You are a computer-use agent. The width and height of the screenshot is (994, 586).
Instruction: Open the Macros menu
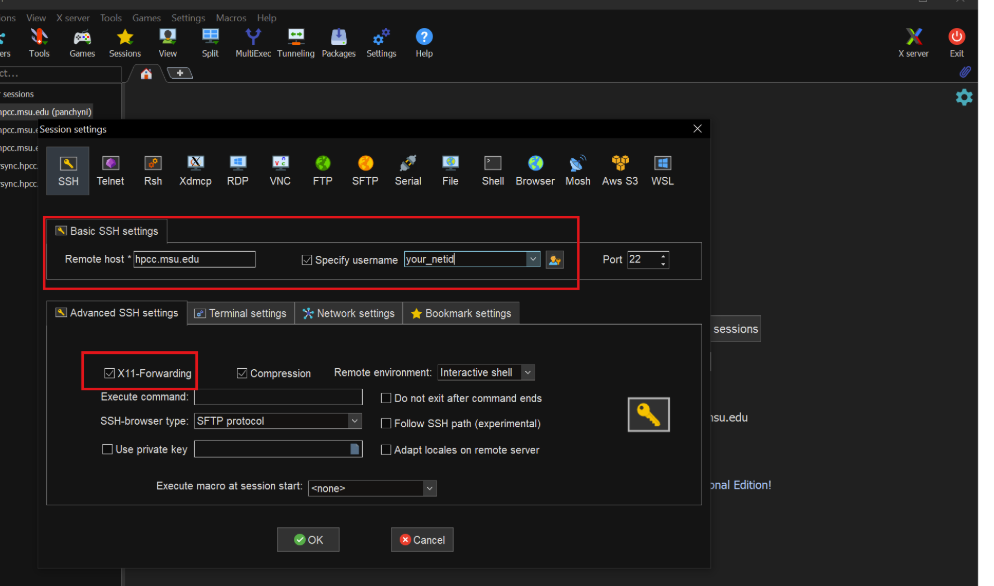click(231, 18)
